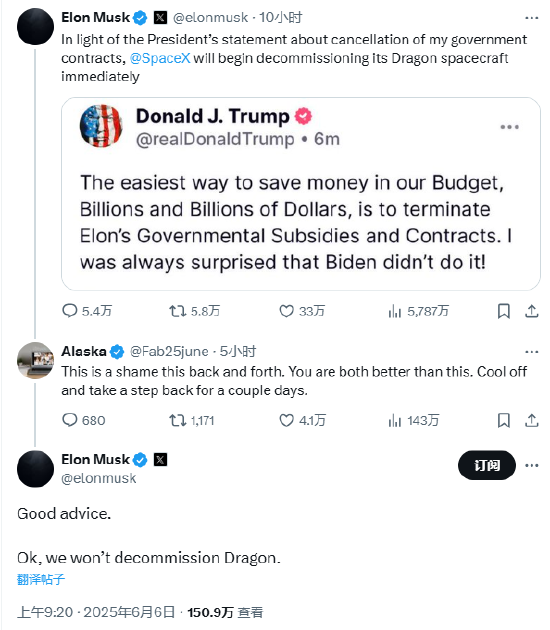View analytics for the 5,787万 views post
This screenshot has height=630, width=550.
click(x=395, y=311)
